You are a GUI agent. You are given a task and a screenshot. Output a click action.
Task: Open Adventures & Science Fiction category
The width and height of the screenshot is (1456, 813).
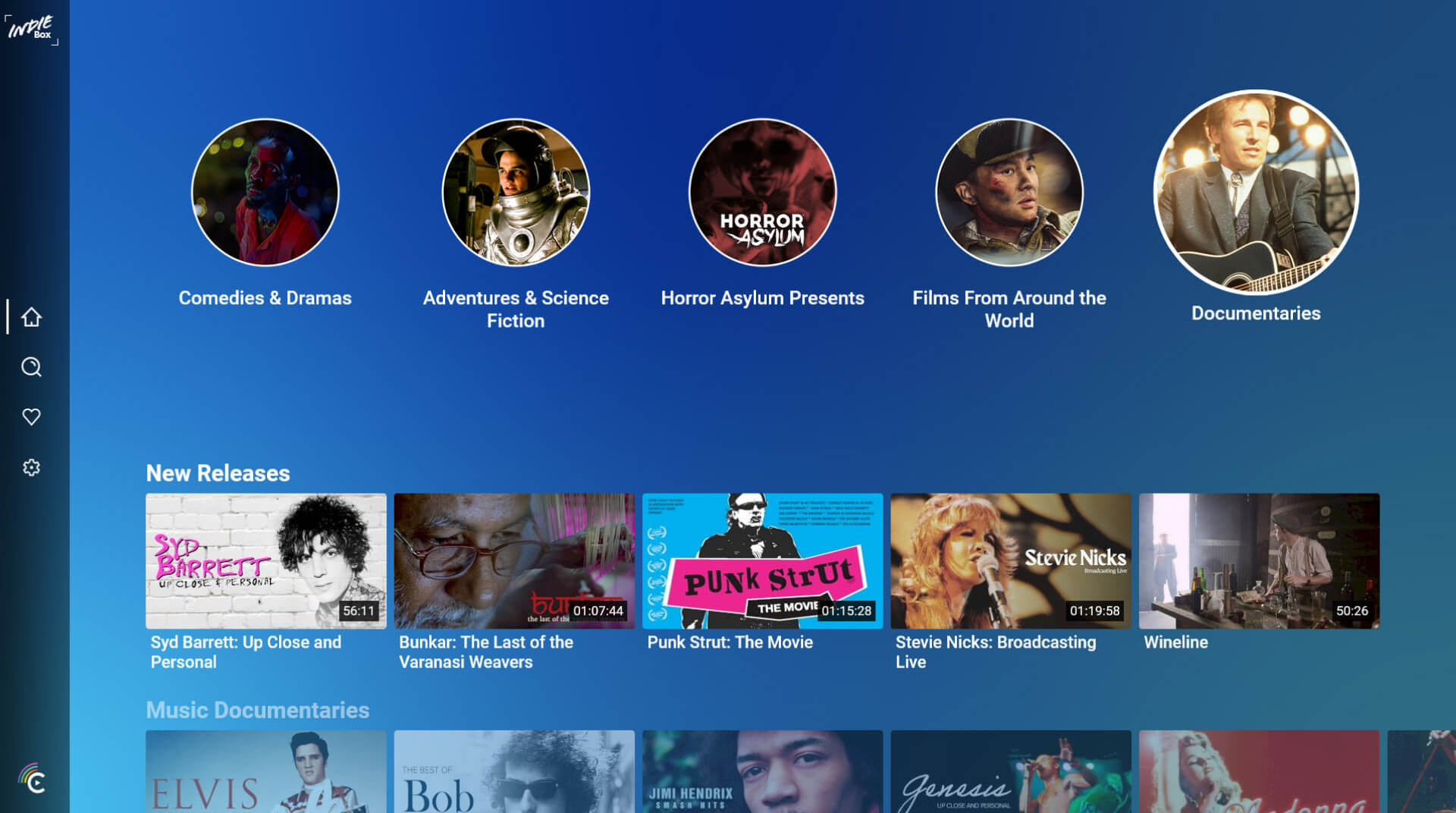tap(516, 193)
